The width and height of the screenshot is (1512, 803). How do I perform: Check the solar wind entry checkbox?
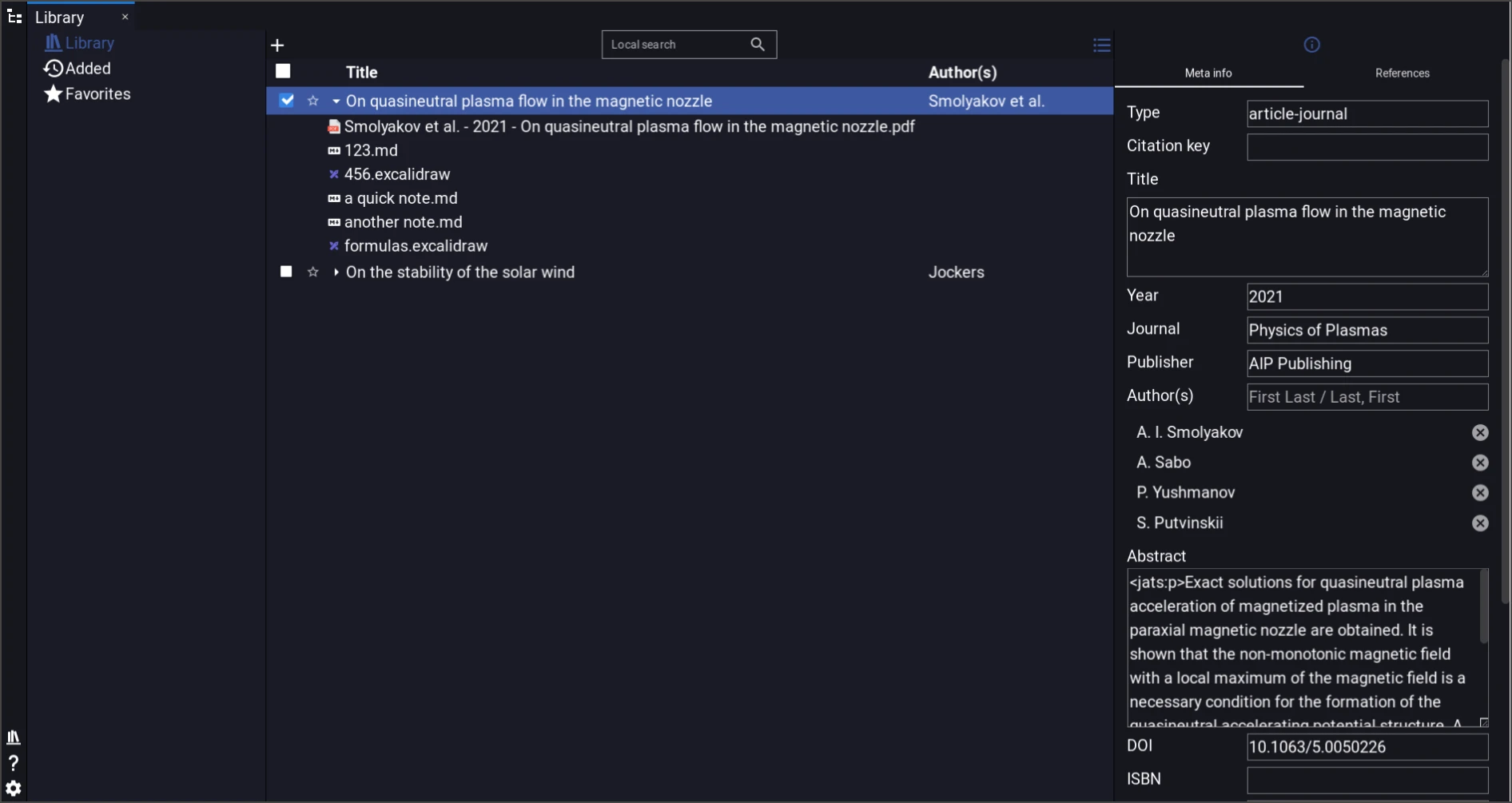coord(286,272)
